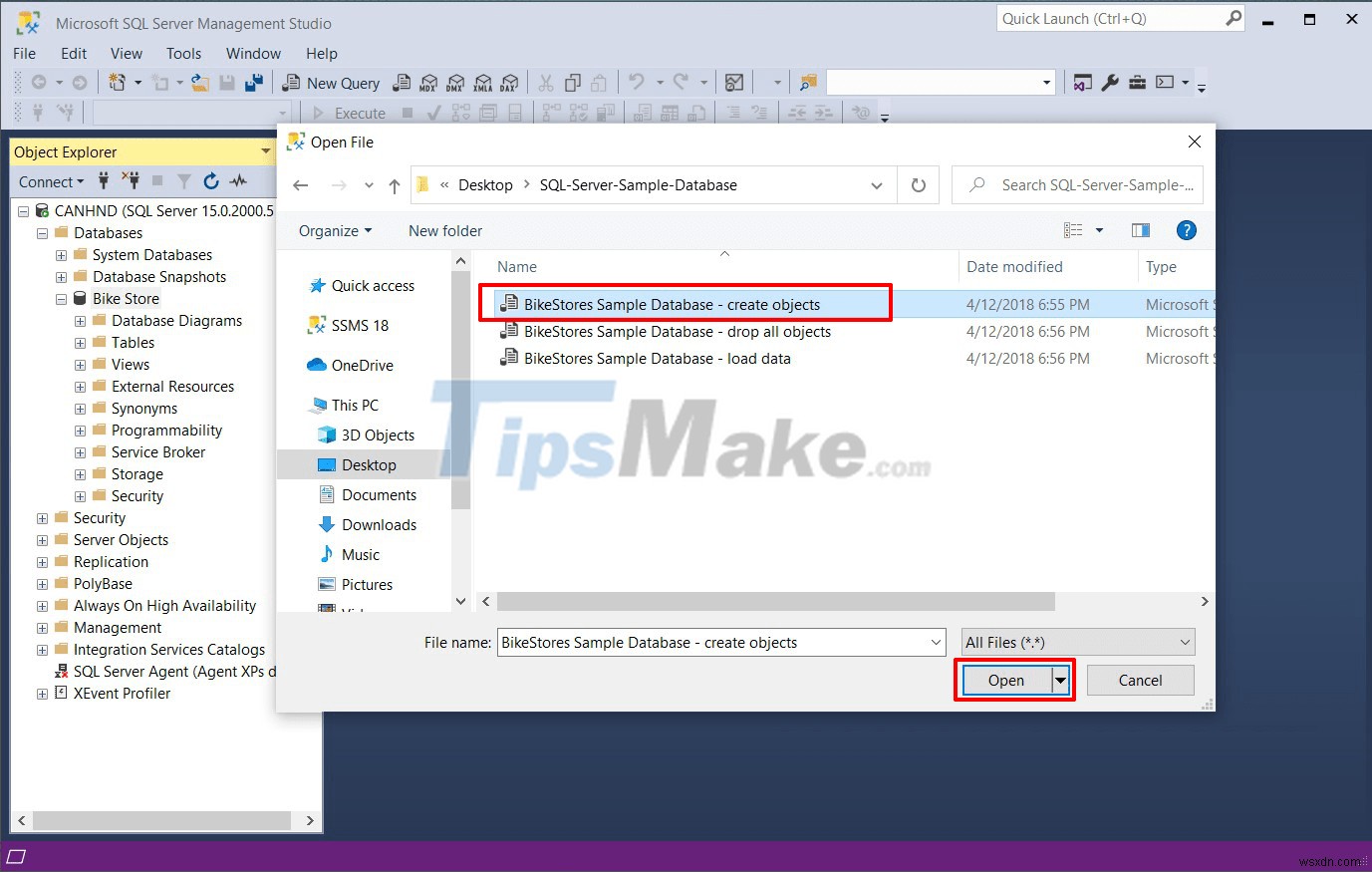Image resolution: width=1372 pixels, height=872 pixels.
Task: Open the view options dropdown in dialog
Action: pyautogui.click(x=1099, y=230)
